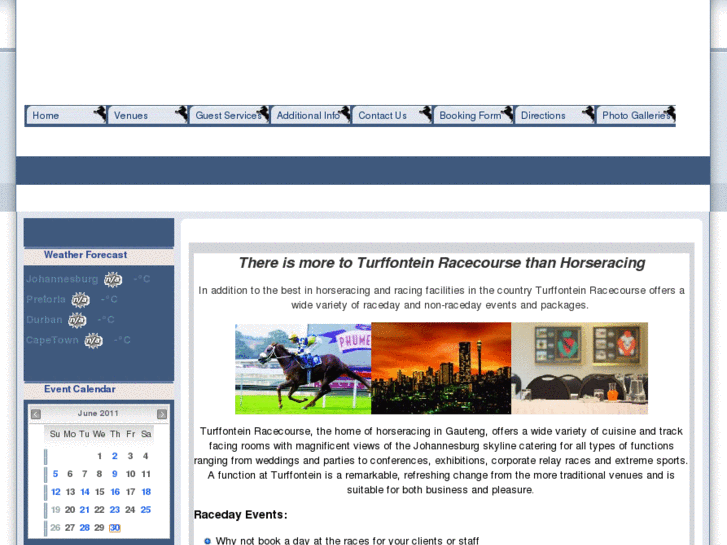Select June 14 in the calendar
This screenshot has height=545, width=727.
(x=85, y=492)
